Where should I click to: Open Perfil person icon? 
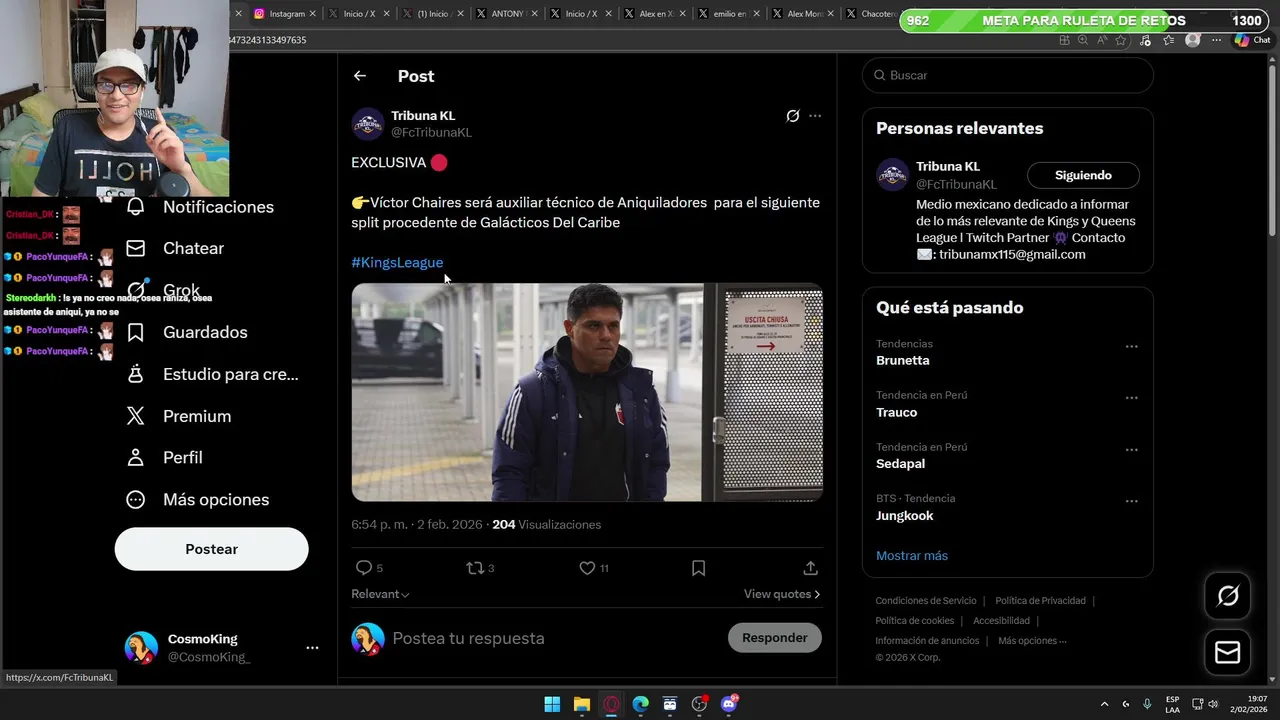[135, 457]
